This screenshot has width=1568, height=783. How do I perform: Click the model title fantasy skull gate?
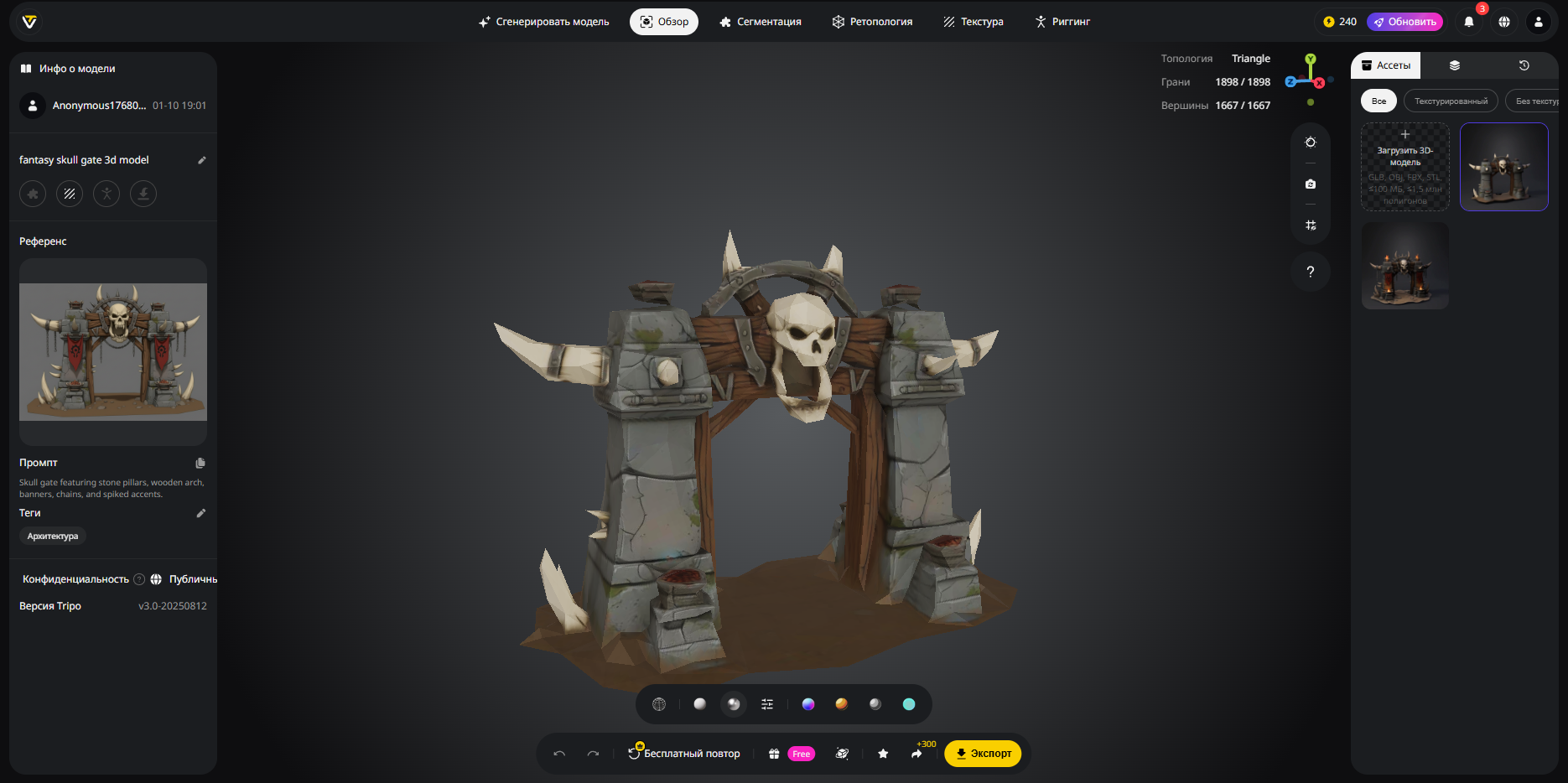(x=84, y=160)
